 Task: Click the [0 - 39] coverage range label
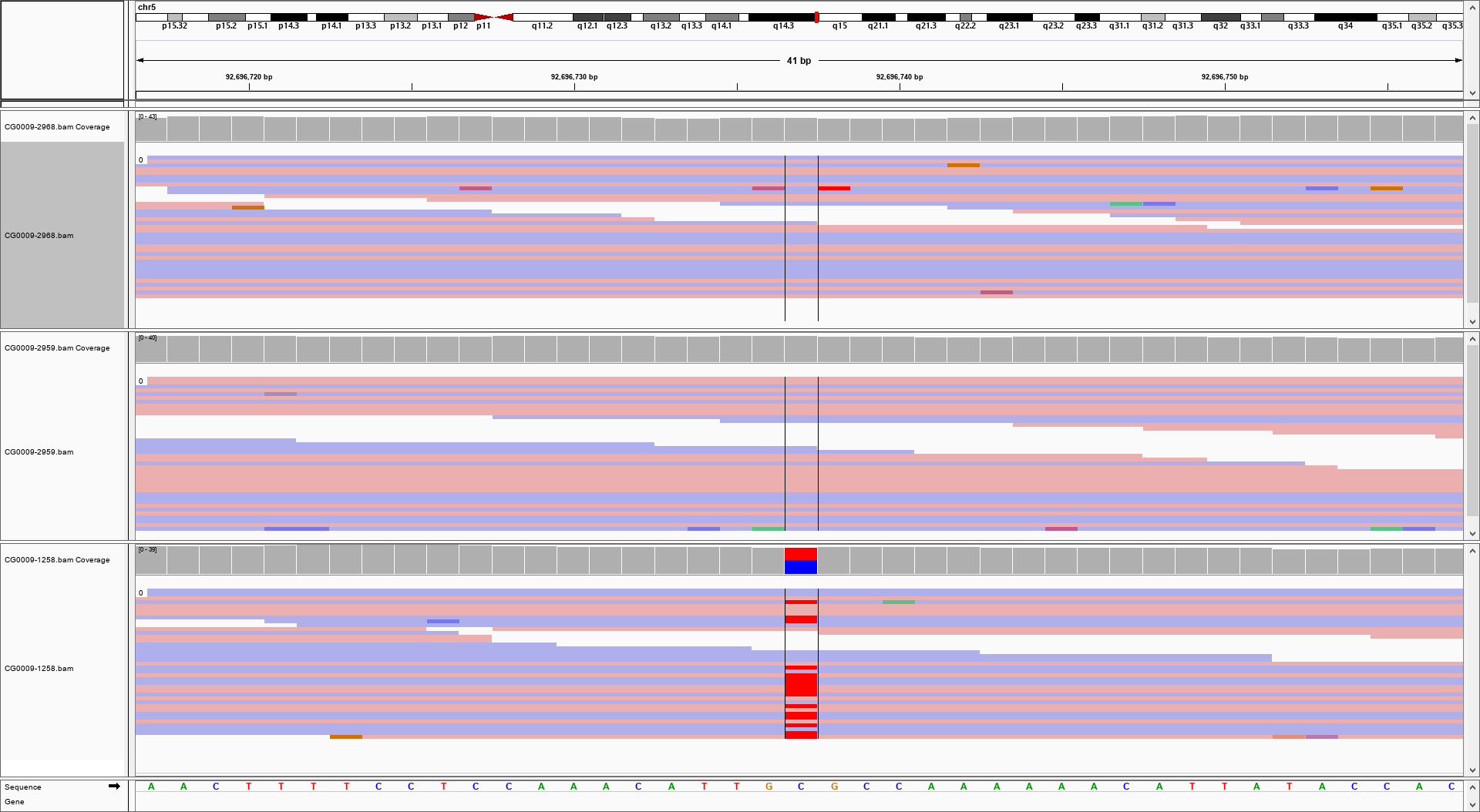click(148, 550)
